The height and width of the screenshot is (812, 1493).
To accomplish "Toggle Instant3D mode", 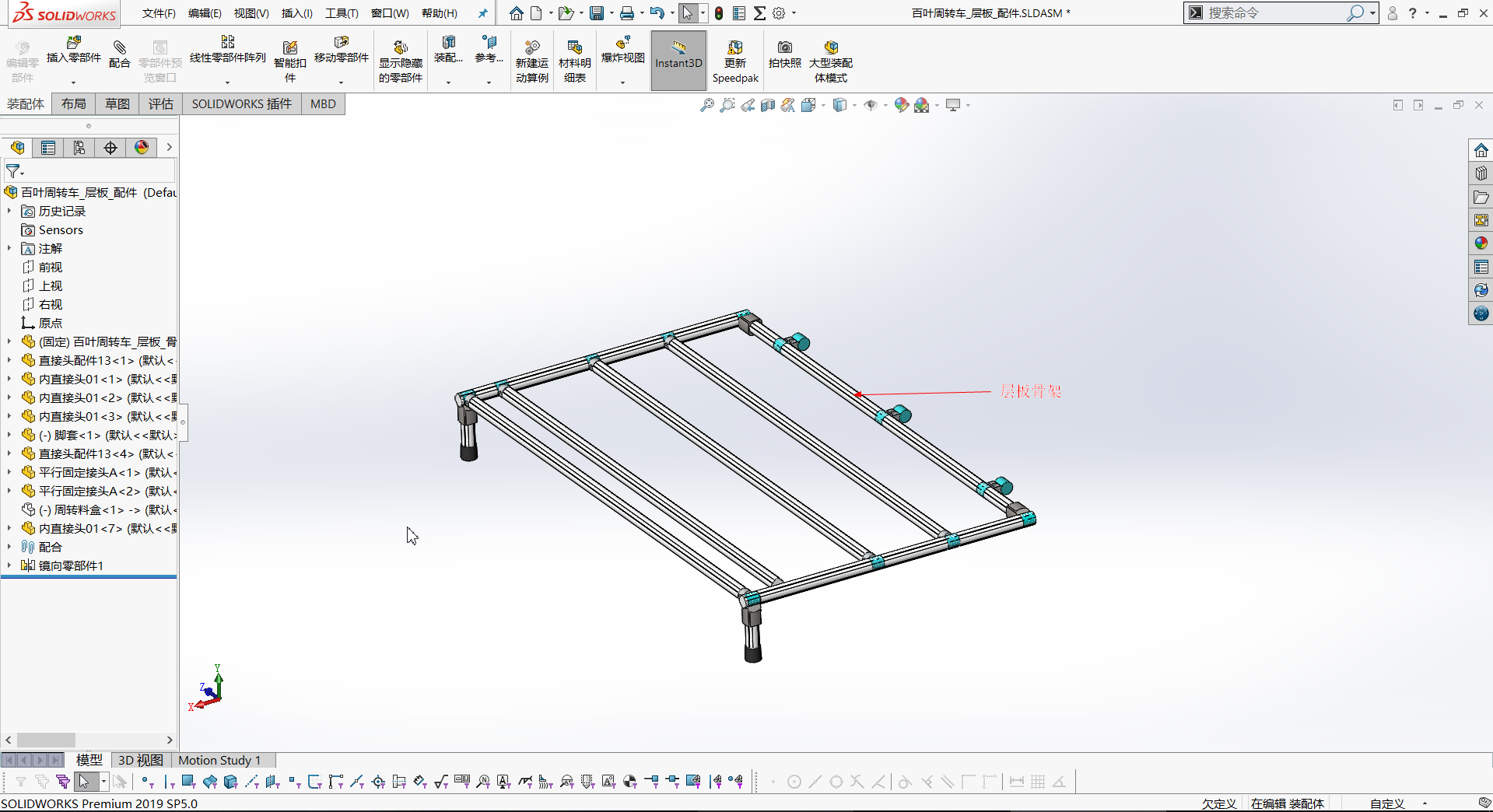I will point(678,61).
